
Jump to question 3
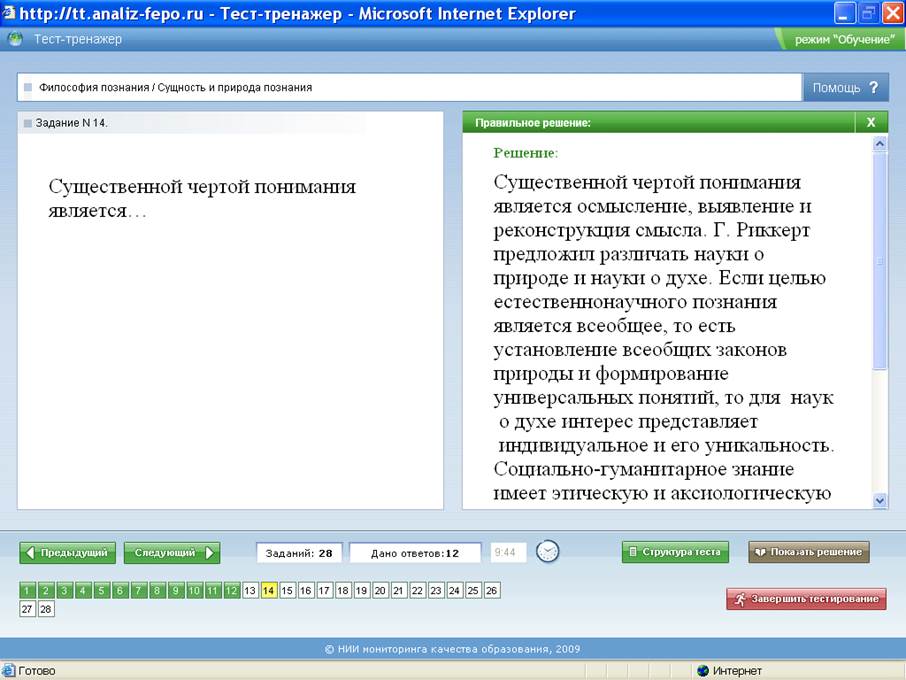(64, 590)
